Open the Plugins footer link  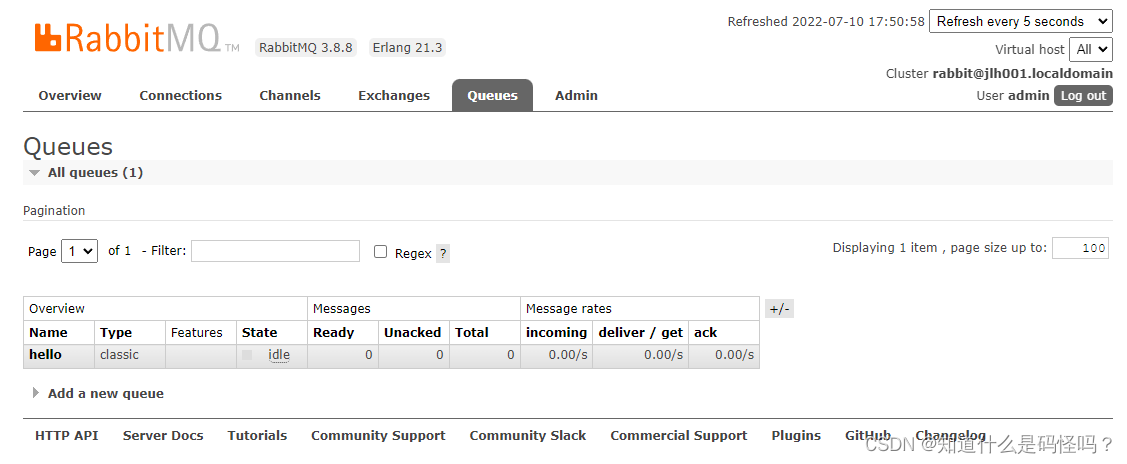pos(796,435)
